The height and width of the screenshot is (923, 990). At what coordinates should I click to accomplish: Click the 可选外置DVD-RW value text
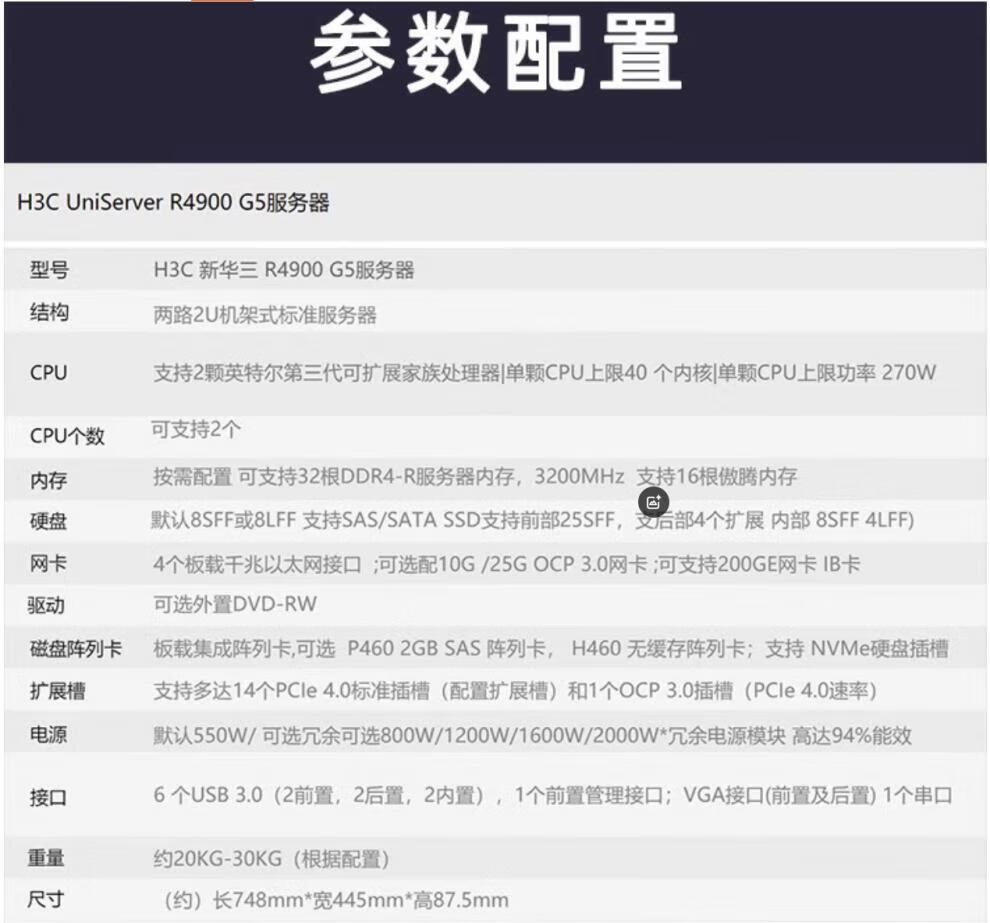[234, 604]
